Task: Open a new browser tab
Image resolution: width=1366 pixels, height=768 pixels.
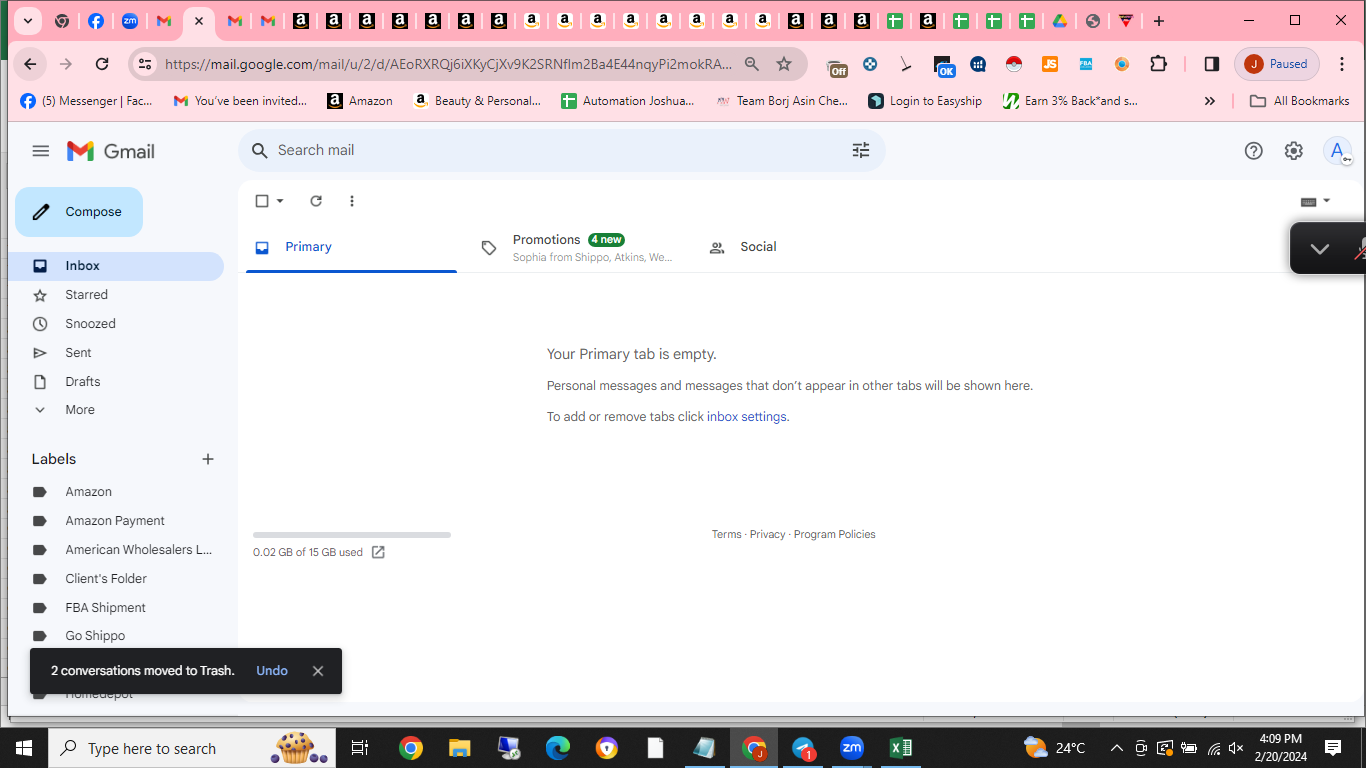Action: [1159, 20]
